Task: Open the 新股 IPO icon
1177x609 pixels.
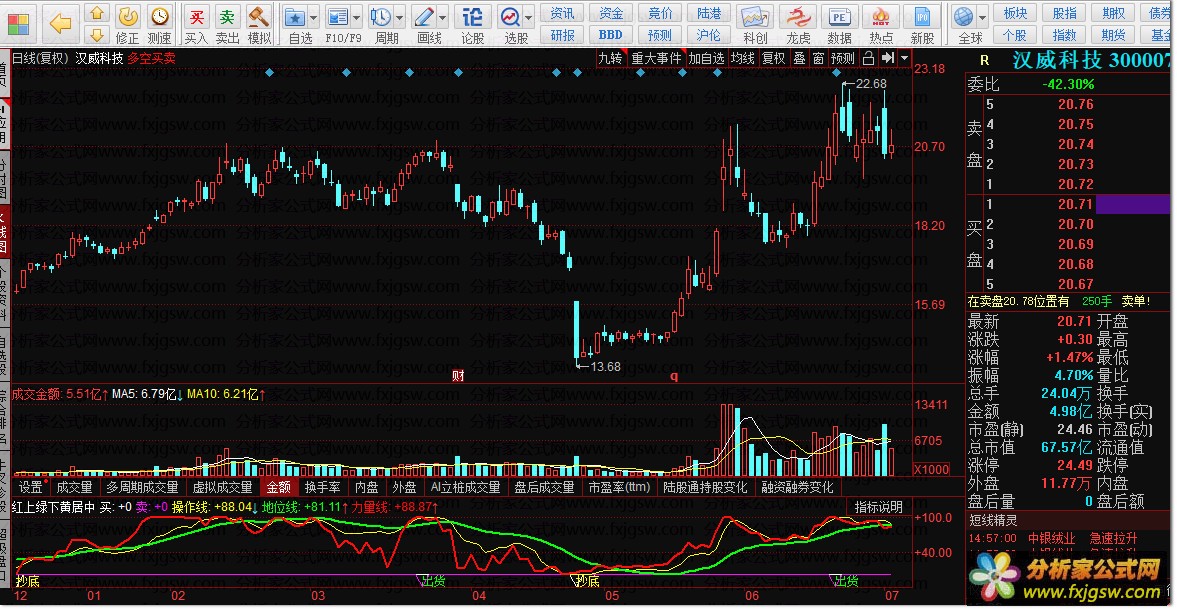Action: click(x=923, y=17)
